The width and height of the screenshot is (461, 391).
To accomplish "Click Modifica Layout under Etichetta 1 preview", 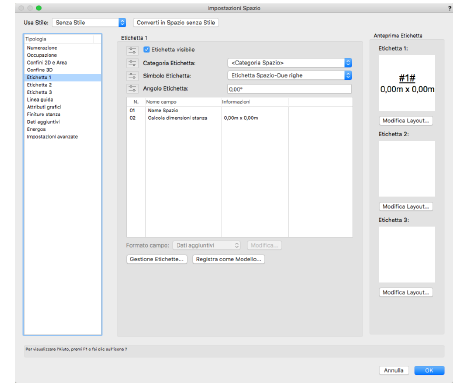I will point(406,121).
